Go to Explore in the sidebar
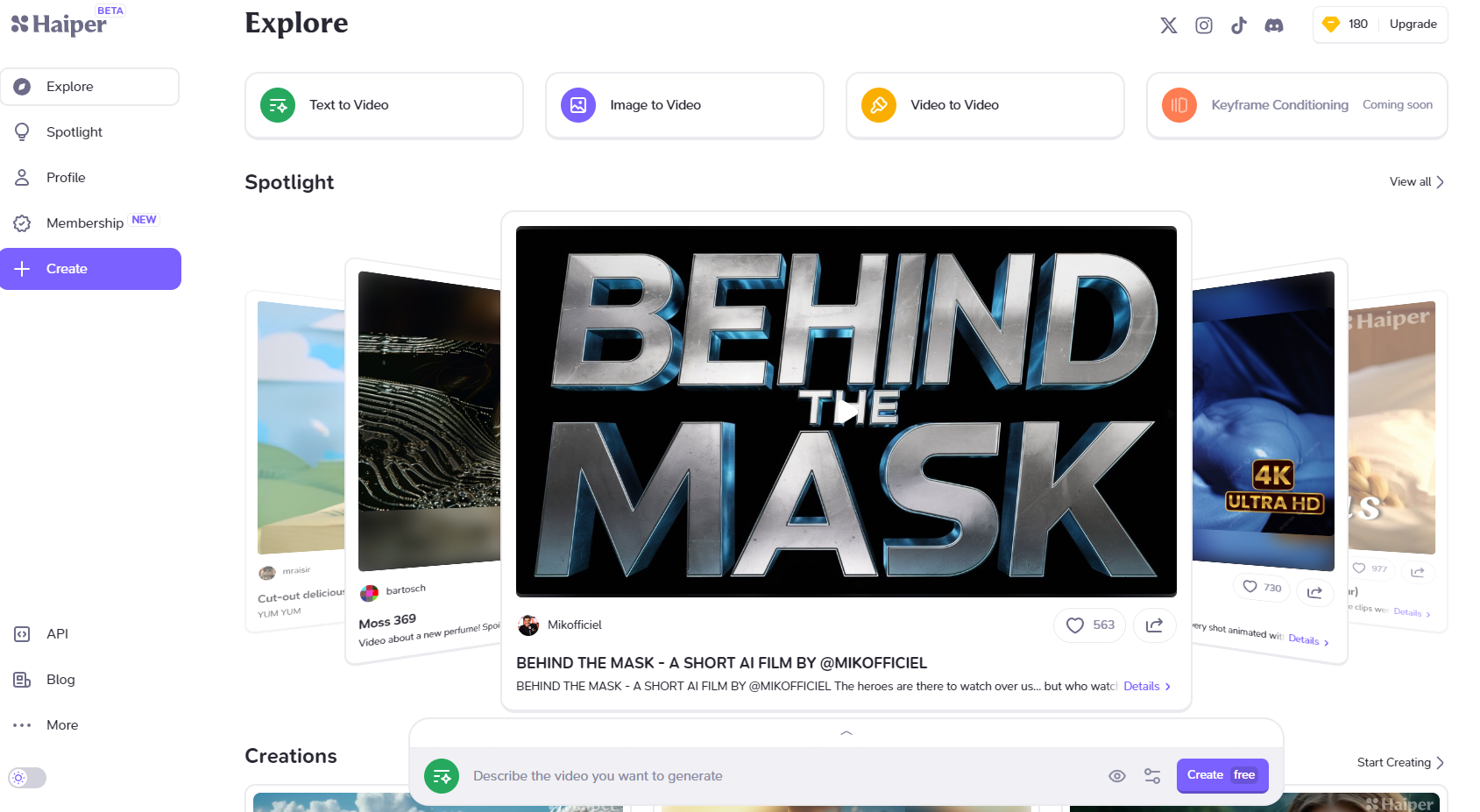Image resolution: width=1480 pixels, height=812 pixels. (90, 87)
